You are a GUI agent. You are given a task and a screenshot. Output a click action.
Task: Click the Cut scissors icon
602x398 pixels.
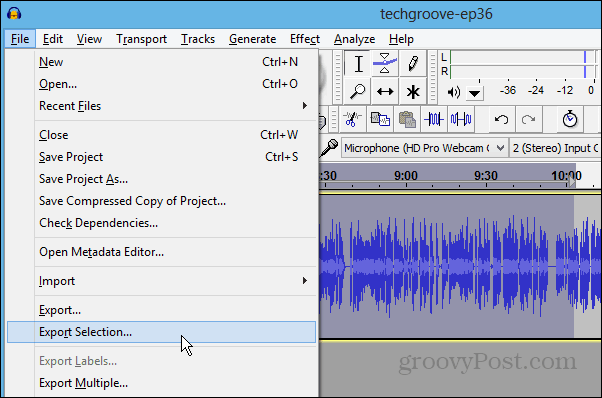tap(352, 119)
